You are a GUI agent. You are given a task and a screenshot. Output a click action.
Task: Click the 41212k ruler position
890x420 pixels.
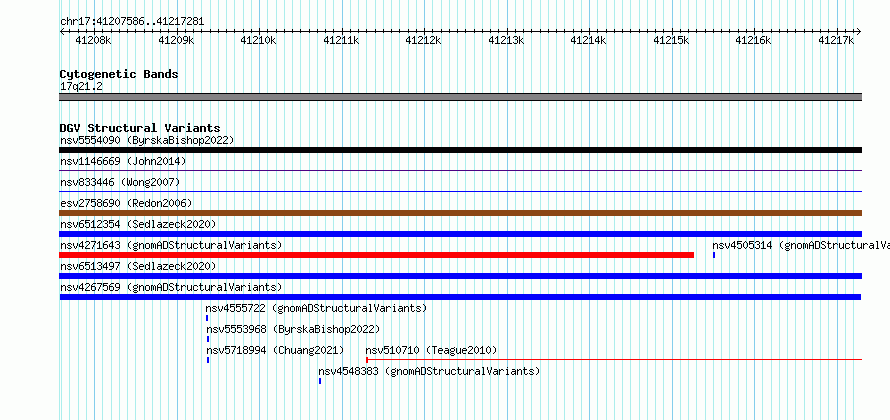pos(423,40)
